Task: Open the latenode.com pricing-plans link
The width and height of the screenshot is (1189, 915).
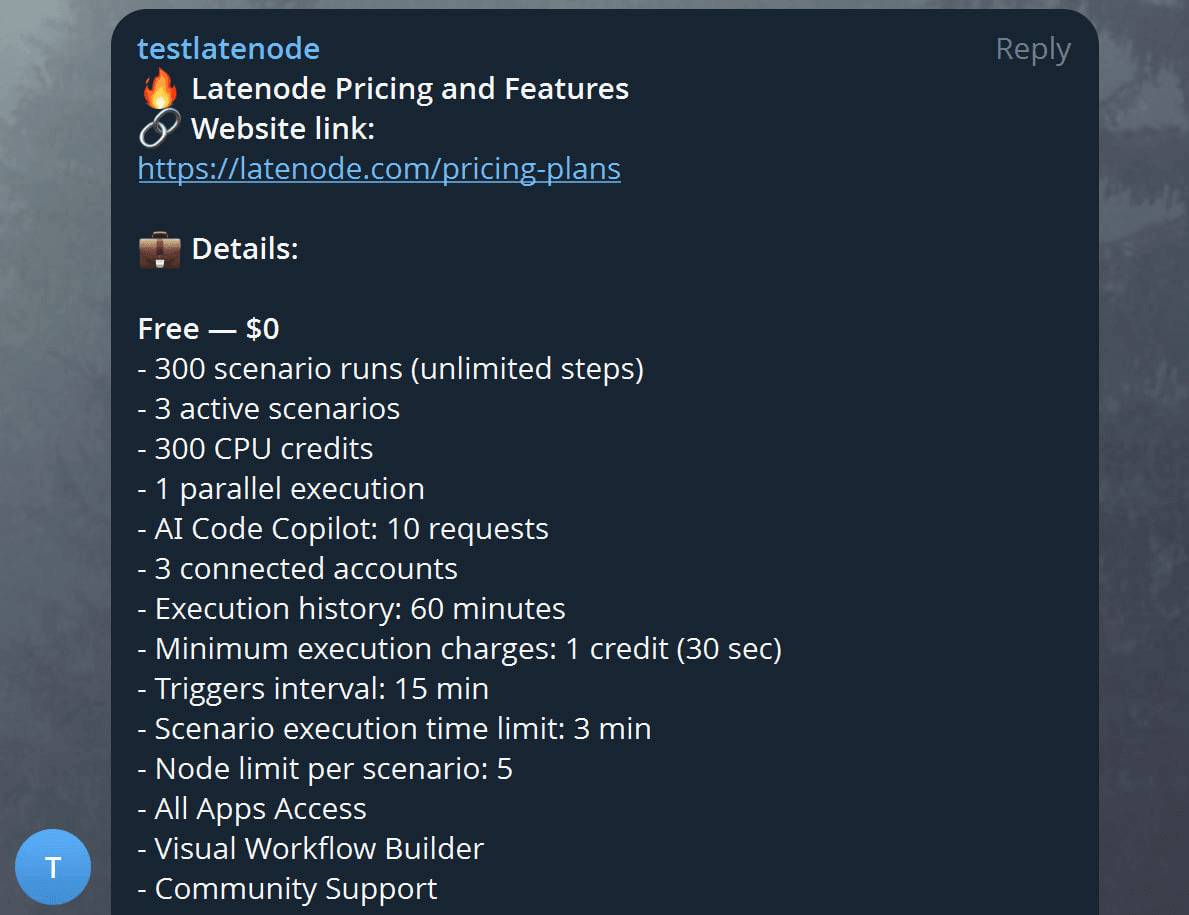Action: pyautogui.click(x=379, y=169)
